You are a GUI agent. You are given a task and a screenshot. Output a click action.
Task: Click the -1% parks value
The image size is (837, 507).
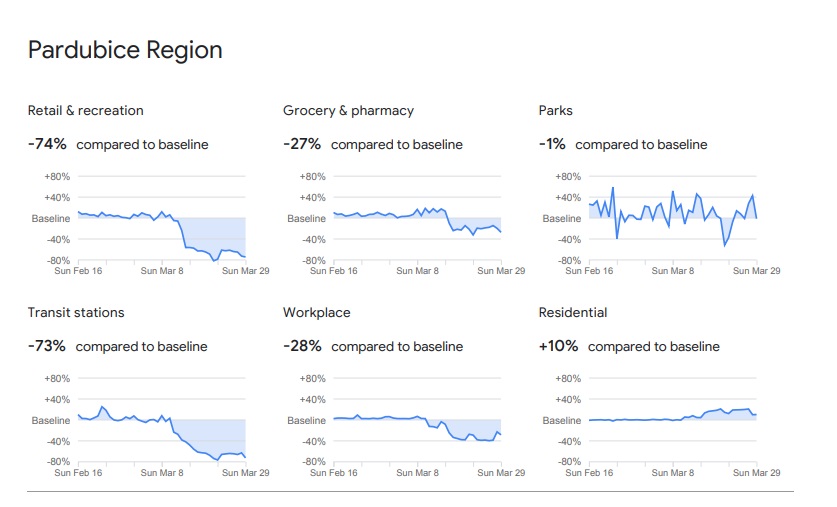tap(552, 144)
